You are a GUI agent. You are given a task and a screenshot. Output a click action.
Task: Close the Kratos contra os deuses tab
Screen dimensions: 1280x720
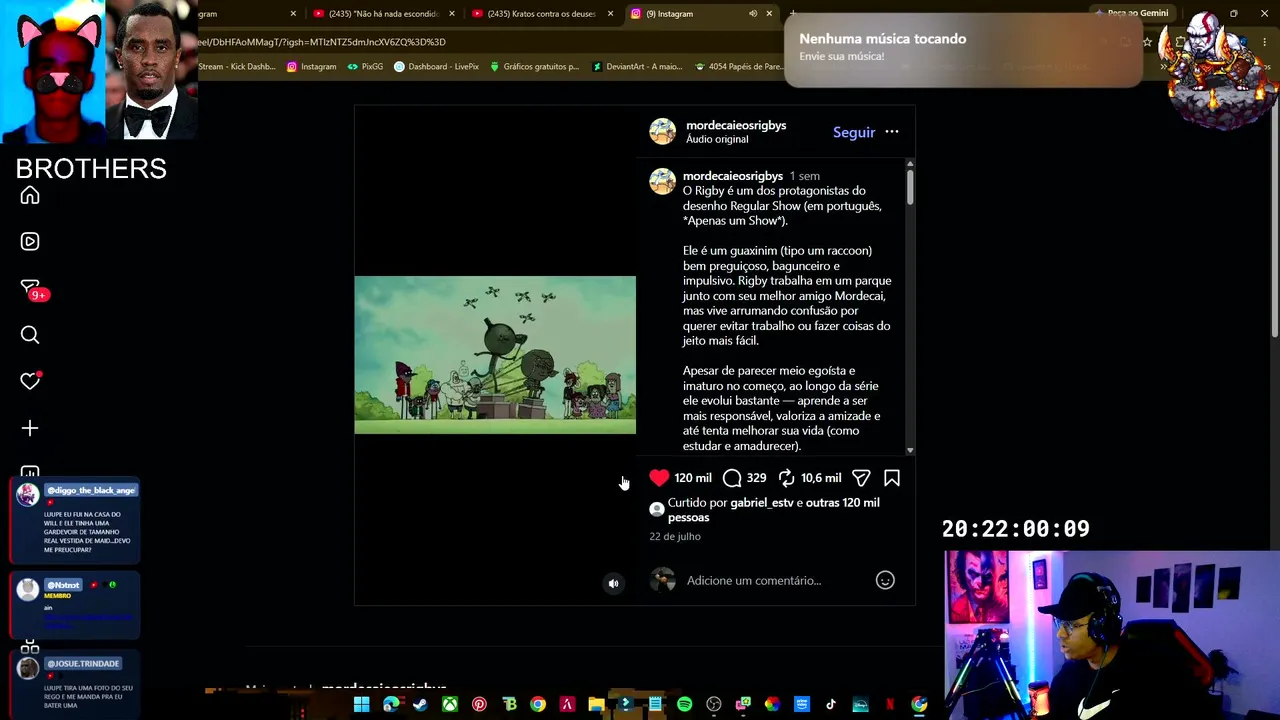coord(610,14)
